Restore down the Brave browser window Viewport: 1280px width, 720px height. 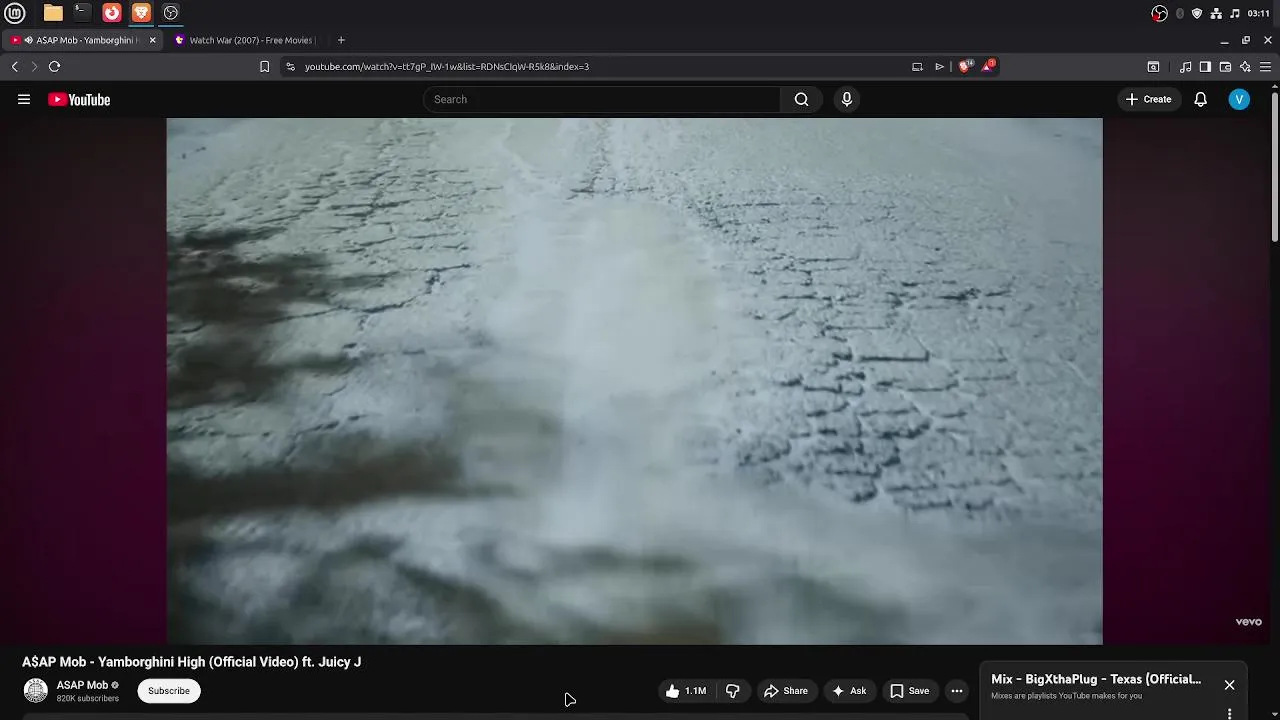1246,40
